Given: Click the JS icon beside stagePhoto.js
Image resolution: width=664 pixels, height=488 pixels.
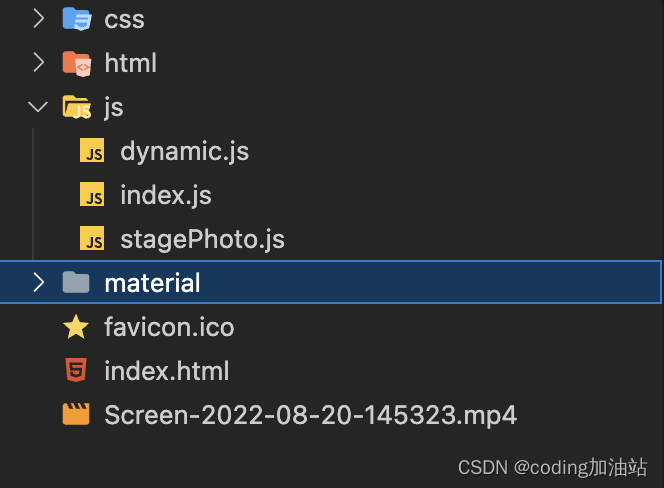Looking at the screenshot, I should click(x=92, y=238).
